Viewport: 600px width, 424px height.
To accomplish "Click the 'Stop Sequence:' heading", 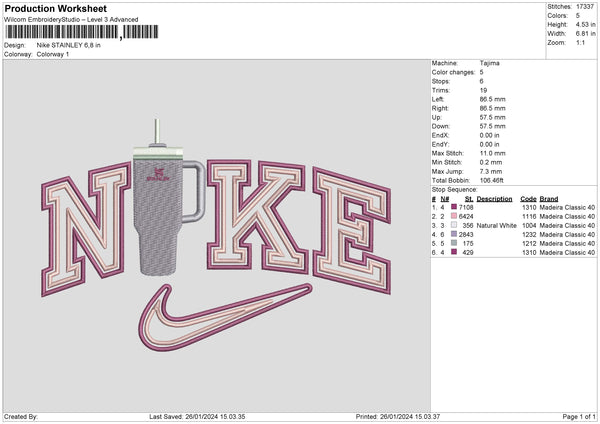I will click(x=455, y=189).
